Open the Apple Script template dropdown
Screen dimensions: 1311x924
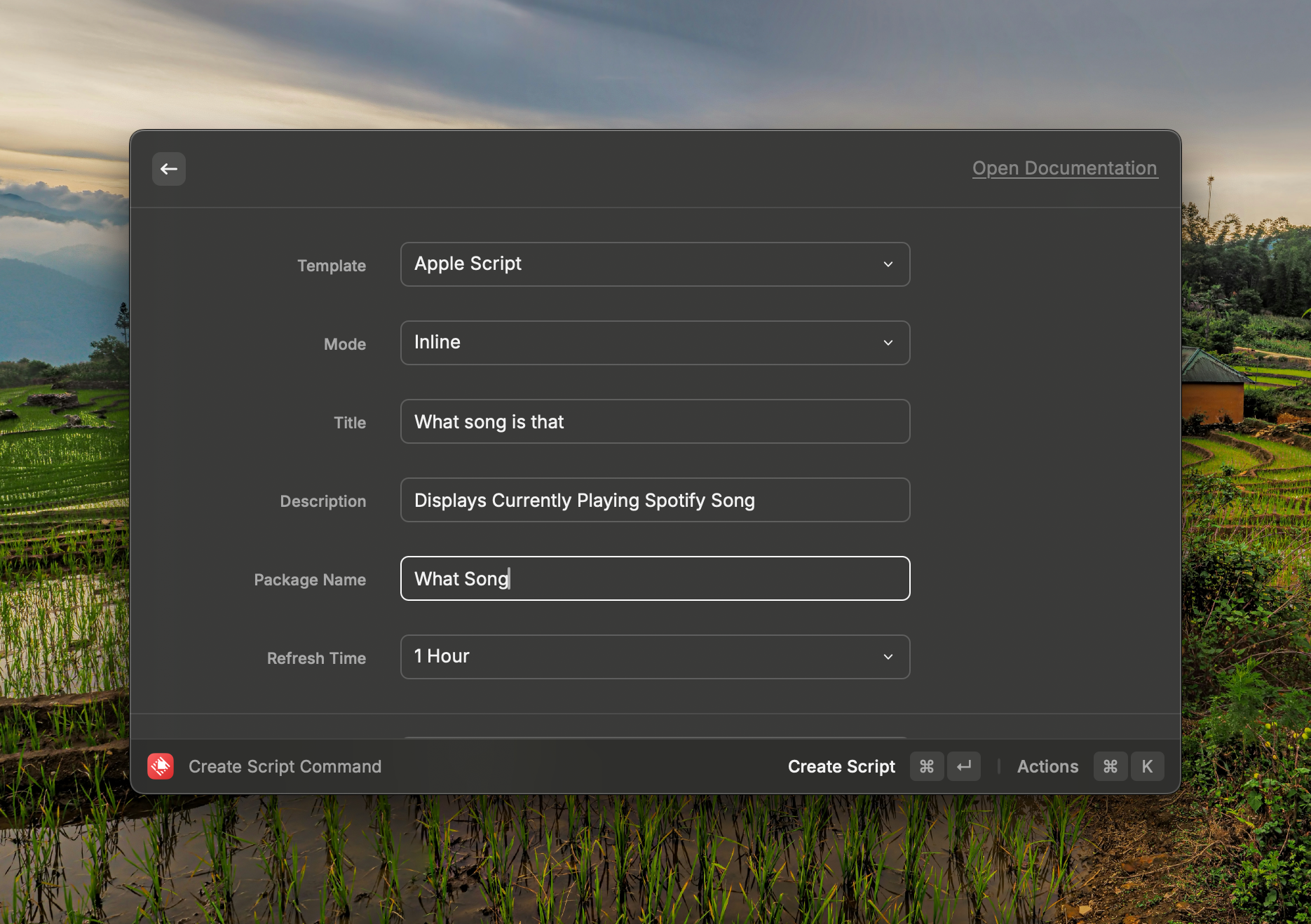click(x=654, y=264)
